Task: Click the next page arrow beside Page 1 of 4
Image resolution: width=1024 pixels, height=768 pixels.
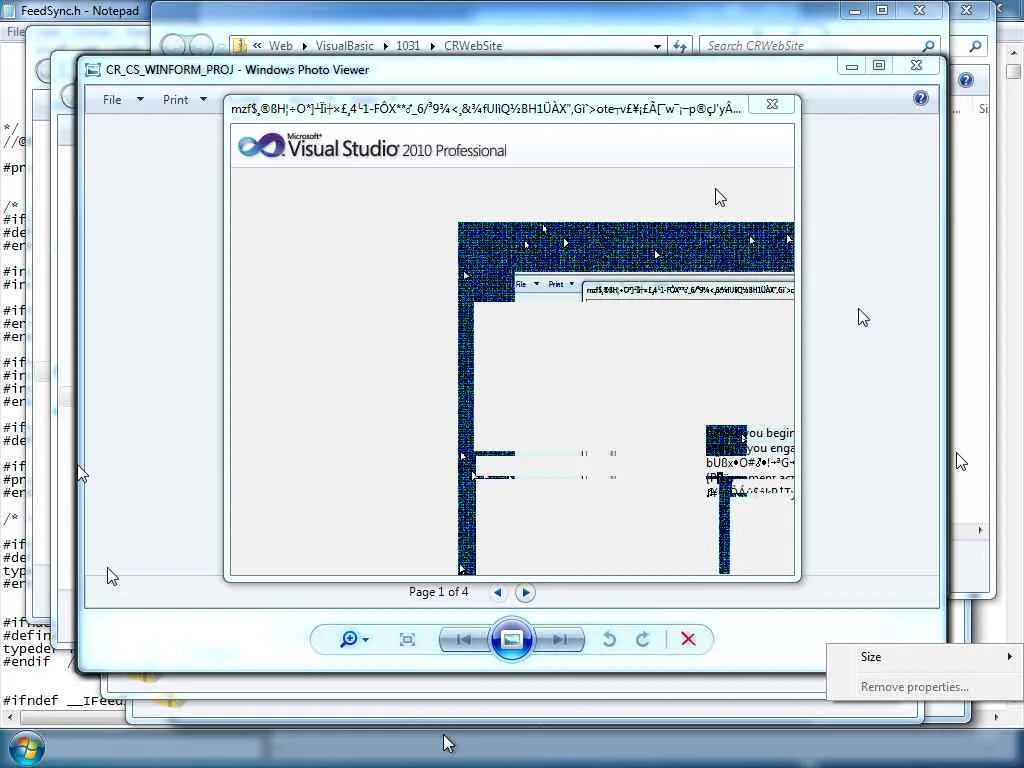Action: coord(525,592)
